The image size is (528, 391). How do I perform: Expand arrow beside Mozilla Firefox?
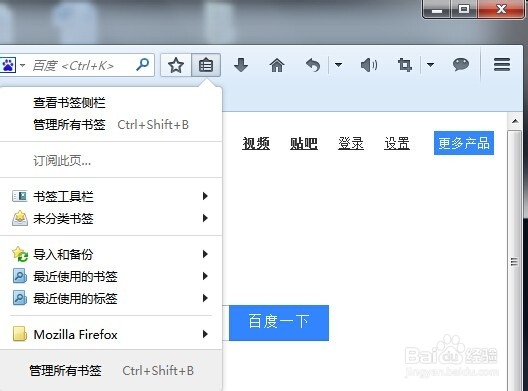click(x=205, y=334)
